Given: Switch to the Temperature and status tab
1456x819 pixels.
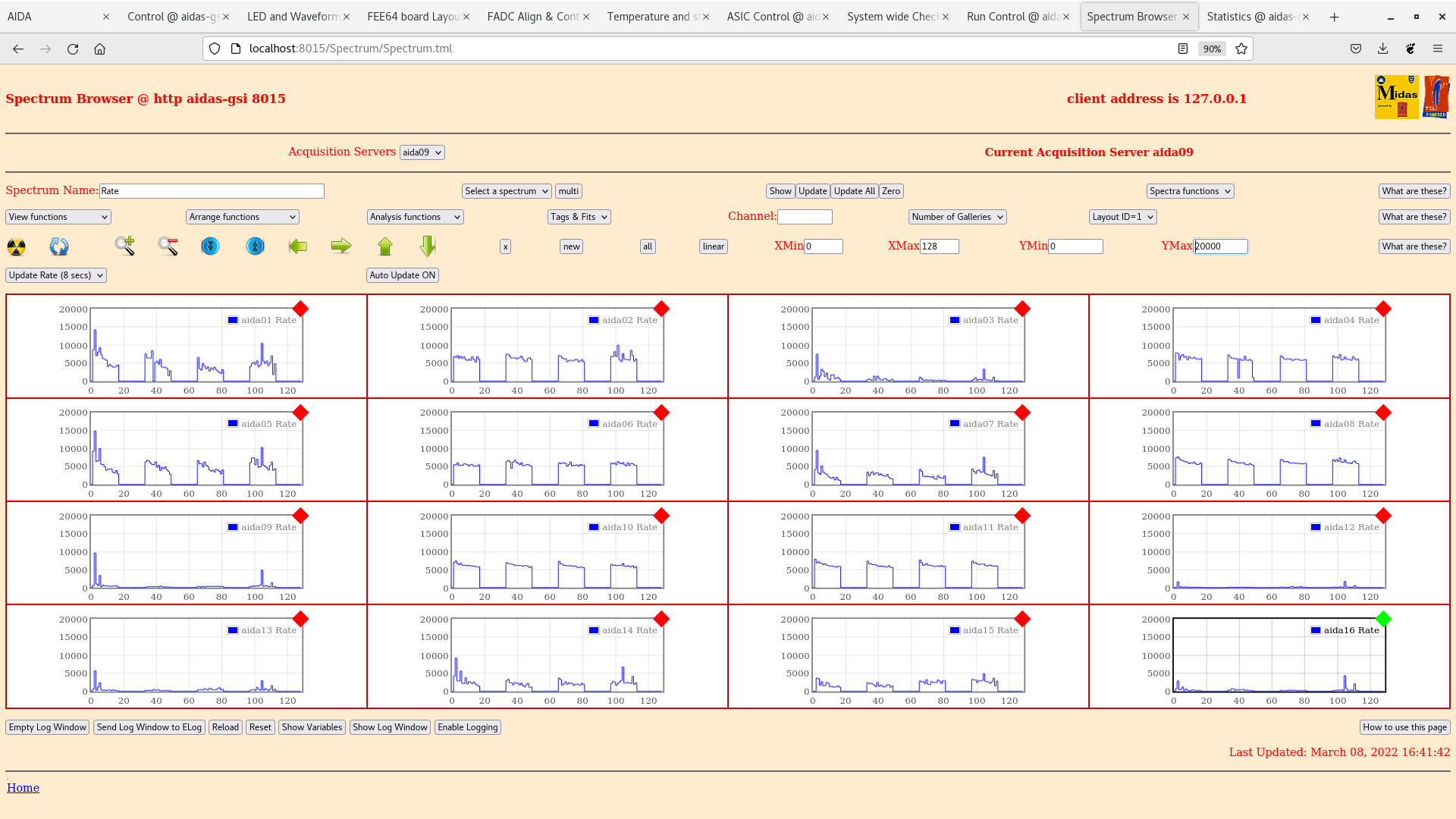Looking at the screenshot, I should click(652, 17).
